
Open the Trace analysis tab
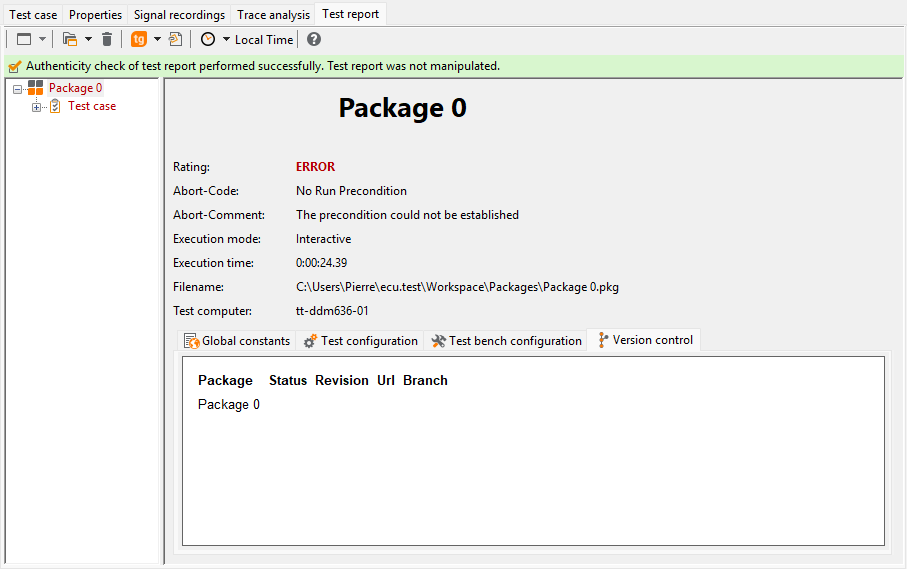point(273,15)
